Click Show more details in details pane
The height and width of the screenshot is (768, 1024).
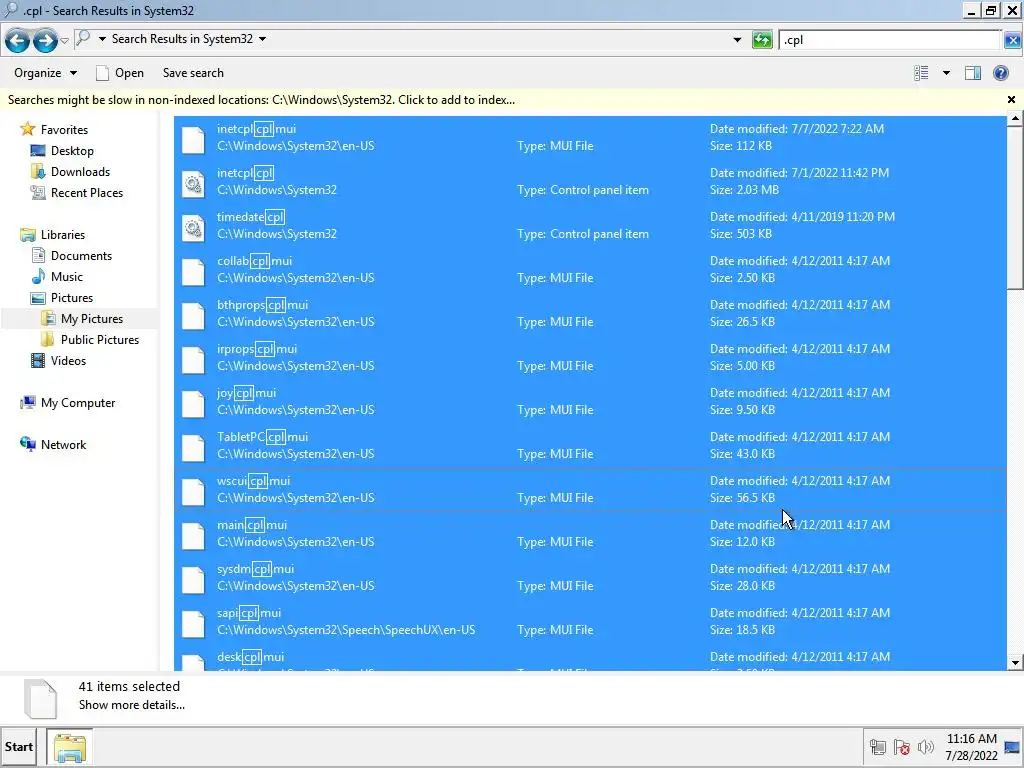pyautogui.click(x=132, y=705)
